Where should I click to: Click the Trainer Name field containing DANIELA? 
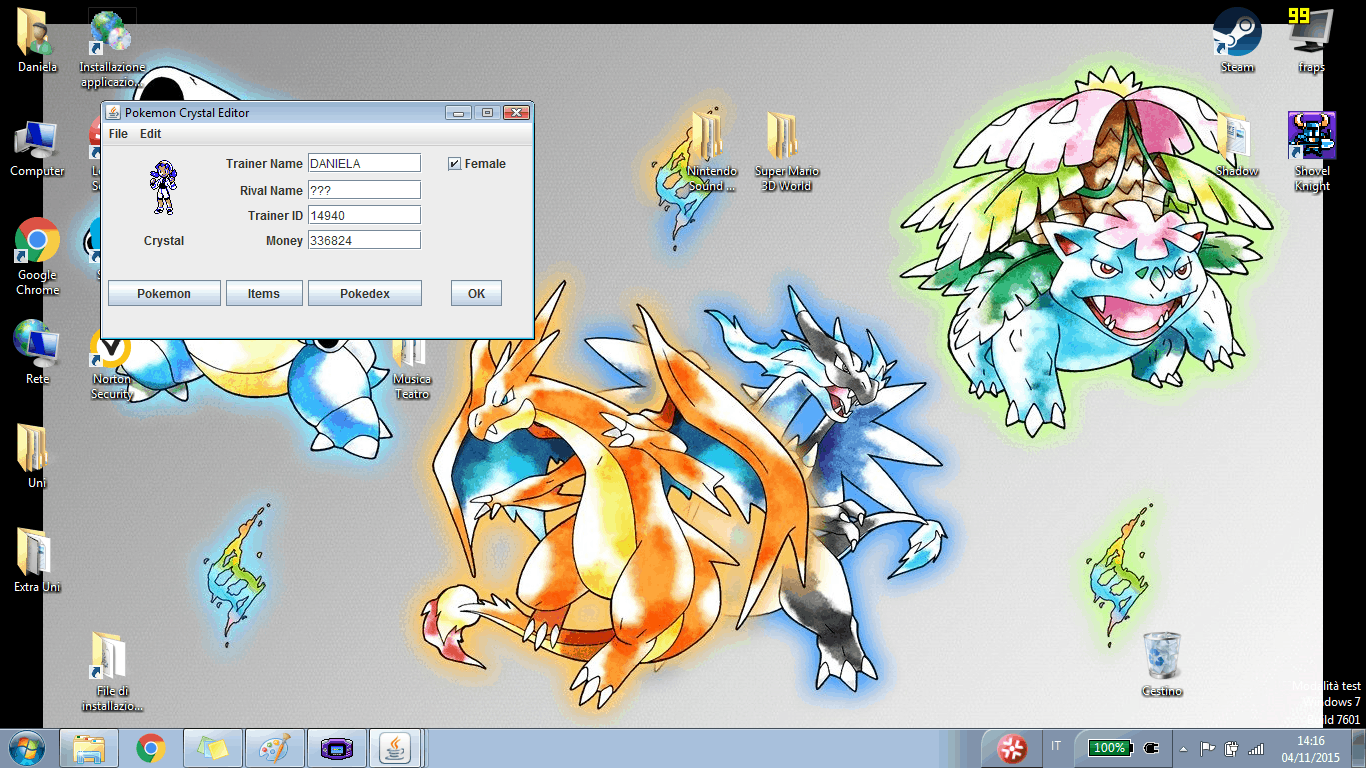[x=364, y=163]
